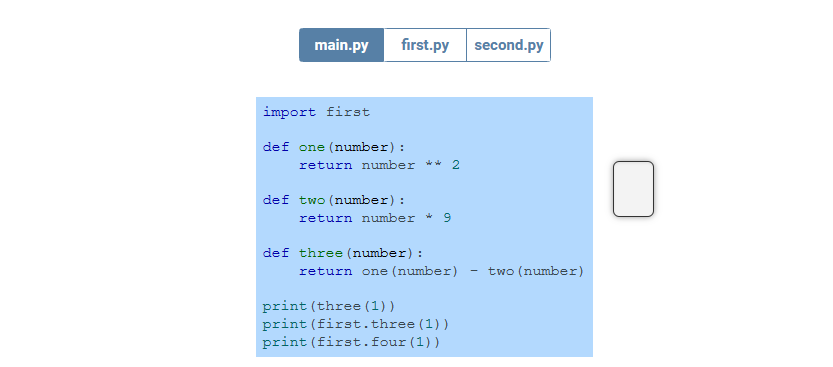The height and width of the screenshot is (367, 833).
Task: Click the 'import' keyword at the code's top
Action: pyautogui.click(x=290, y=112)
